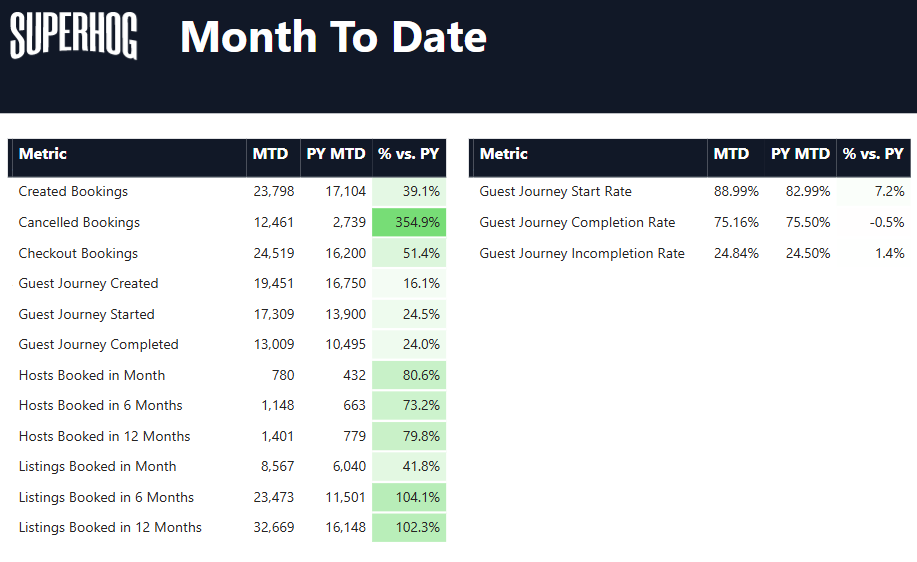The width and height of the screenshot is (917, 562).
Task: Sort by Metric header in bookings table
Action: click(43, 154)
